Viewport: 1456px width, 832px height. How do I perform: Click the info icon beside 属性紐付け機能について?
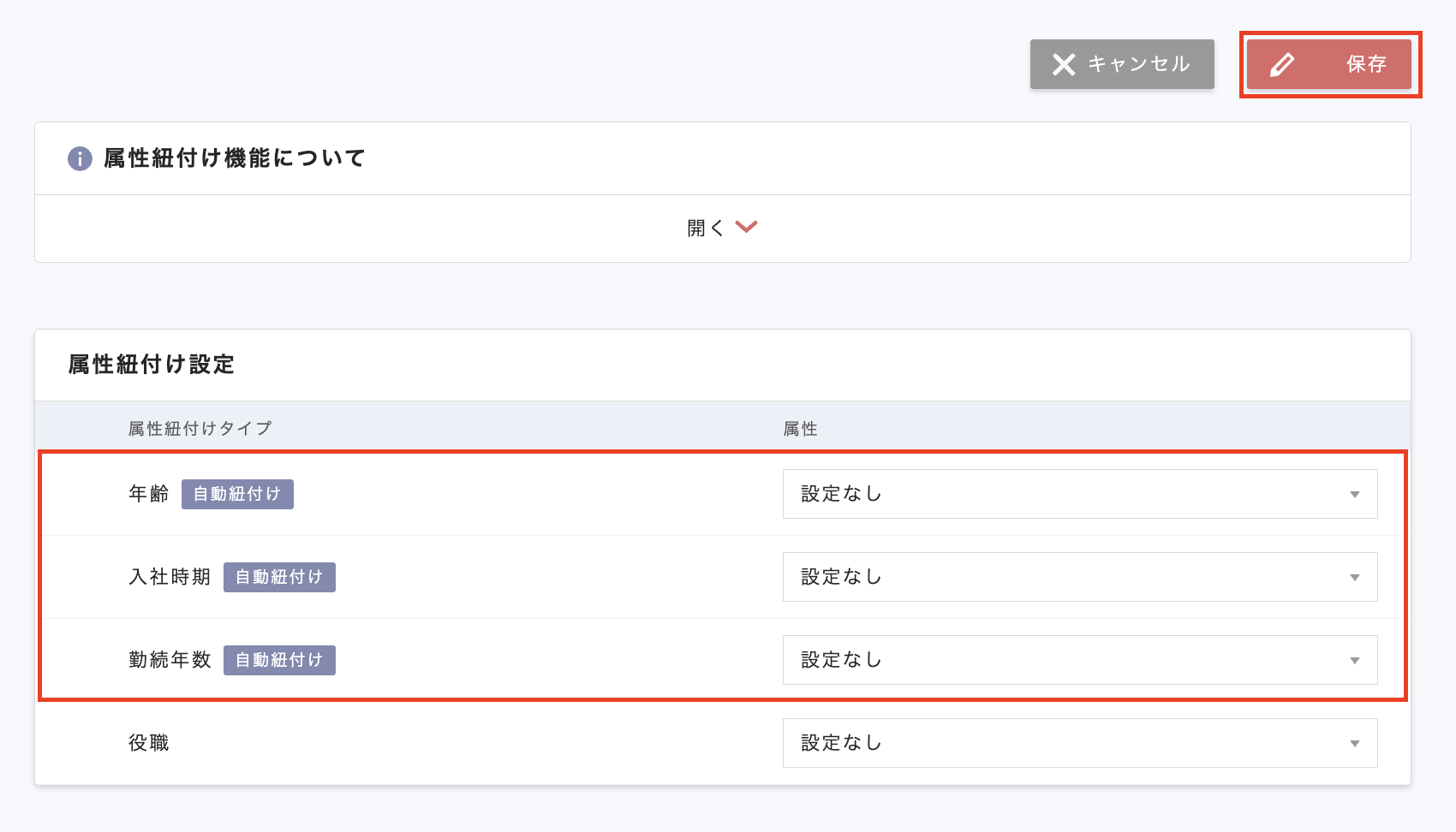[80, 158]
